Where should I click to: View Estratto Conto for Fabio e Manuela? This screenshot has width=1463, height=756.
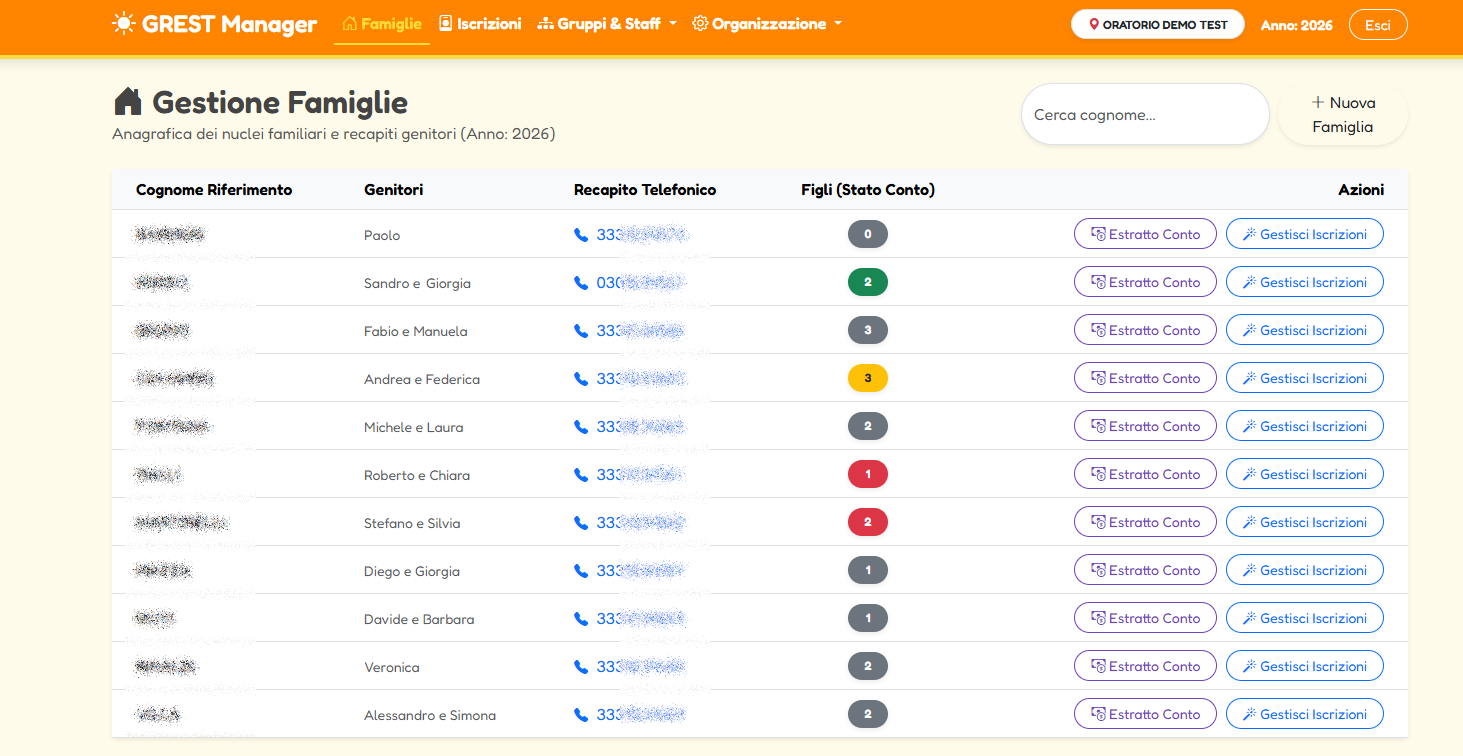click(x=1145, y=330)
